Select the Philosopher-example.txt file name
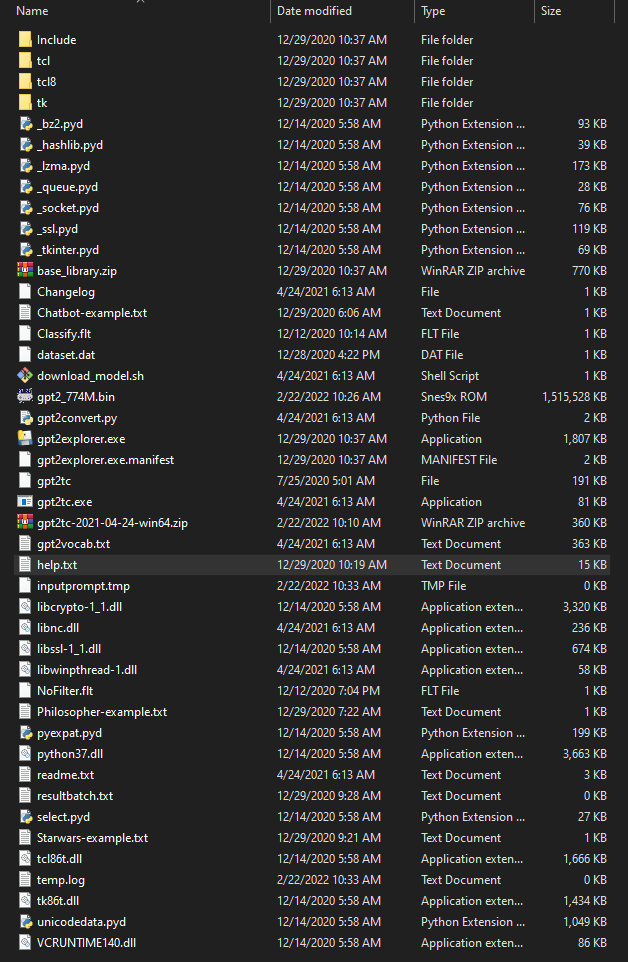This screenshot has width=628, height=962. pyautogui.click(x=102, y=712)
